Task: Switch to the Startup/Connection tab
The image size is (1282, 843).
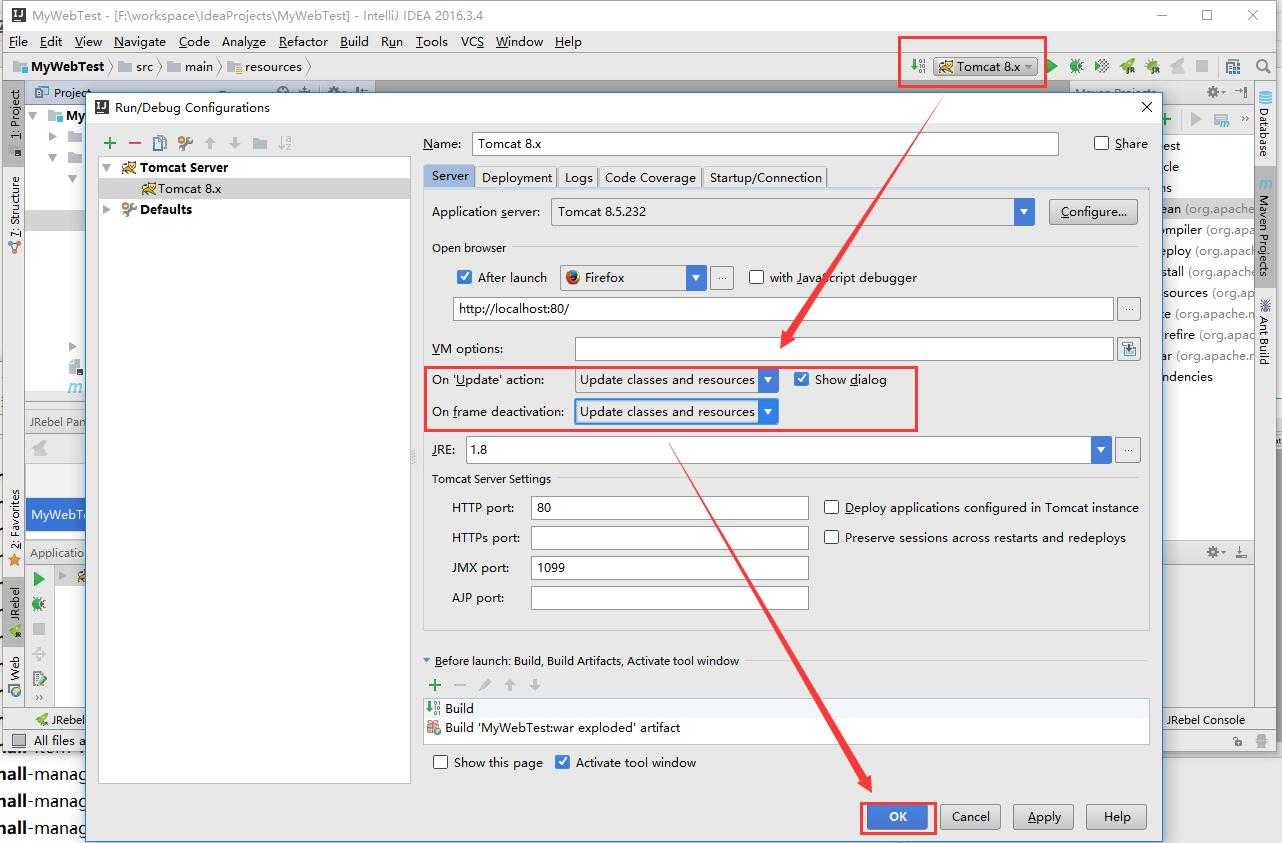Action: [765, 177]
